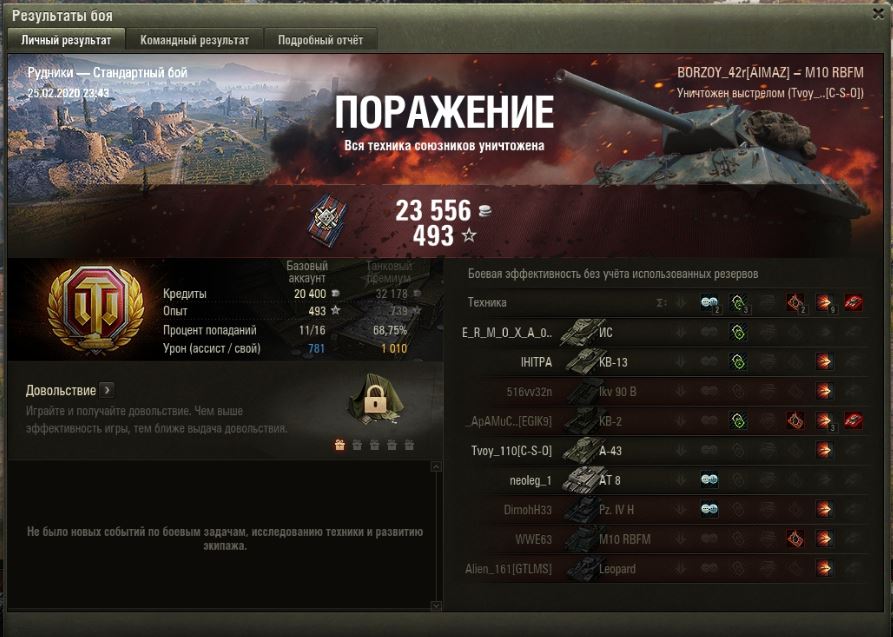The width and height of the screenshot is (893, 637).
Task: Click player name Tvoy_110[C-S-O] in the list
Action: click(x=511, y=451)
